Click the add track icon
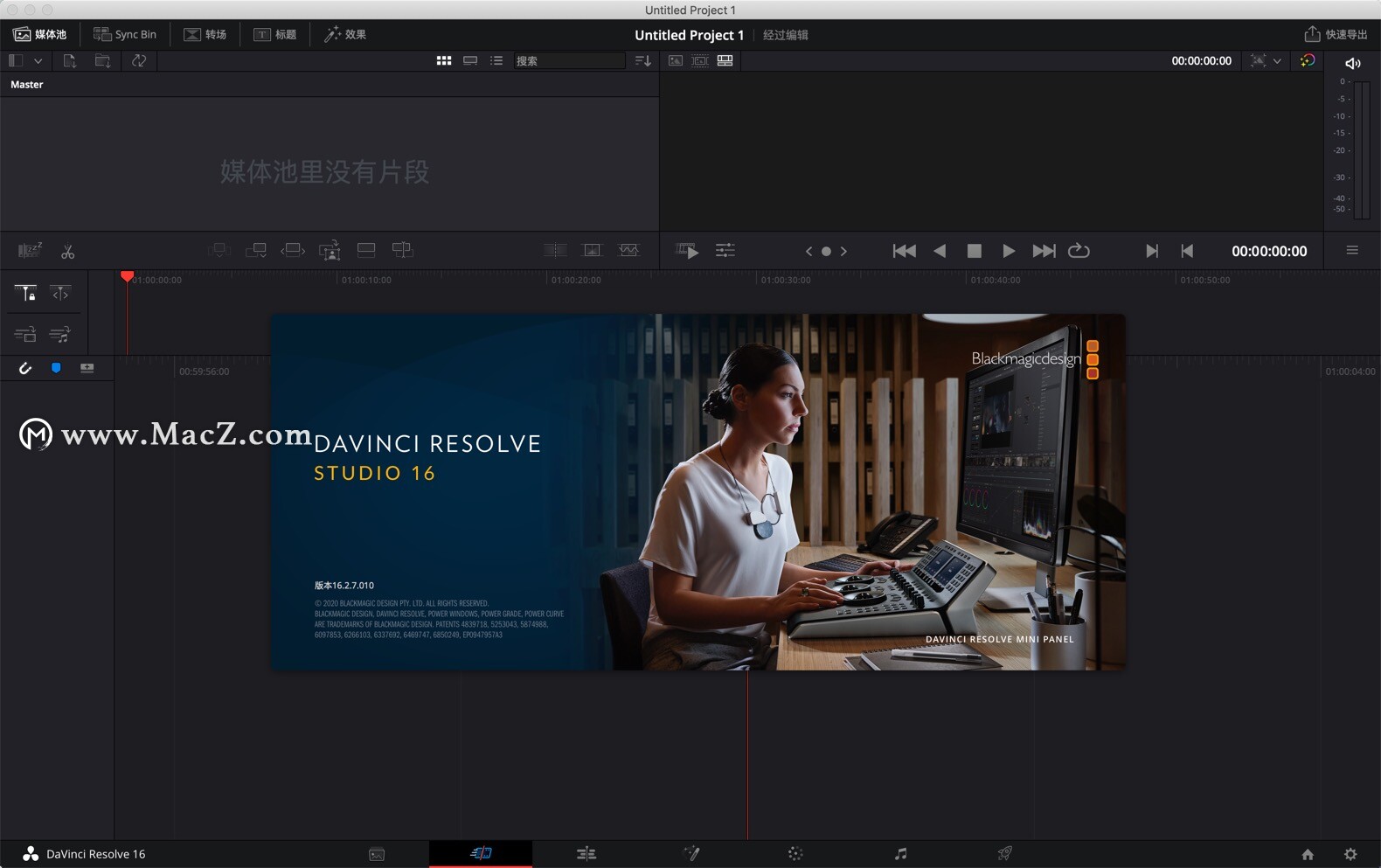 click(x=87, y=368)
